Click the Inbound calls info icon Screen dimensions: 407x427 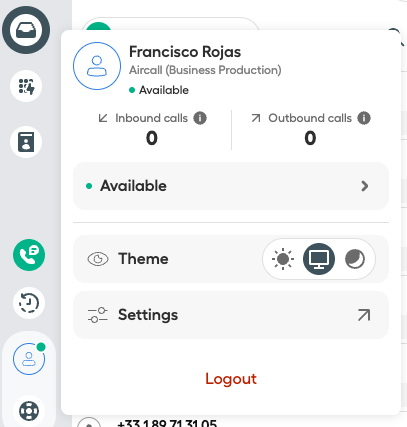[x=200, y=118]
